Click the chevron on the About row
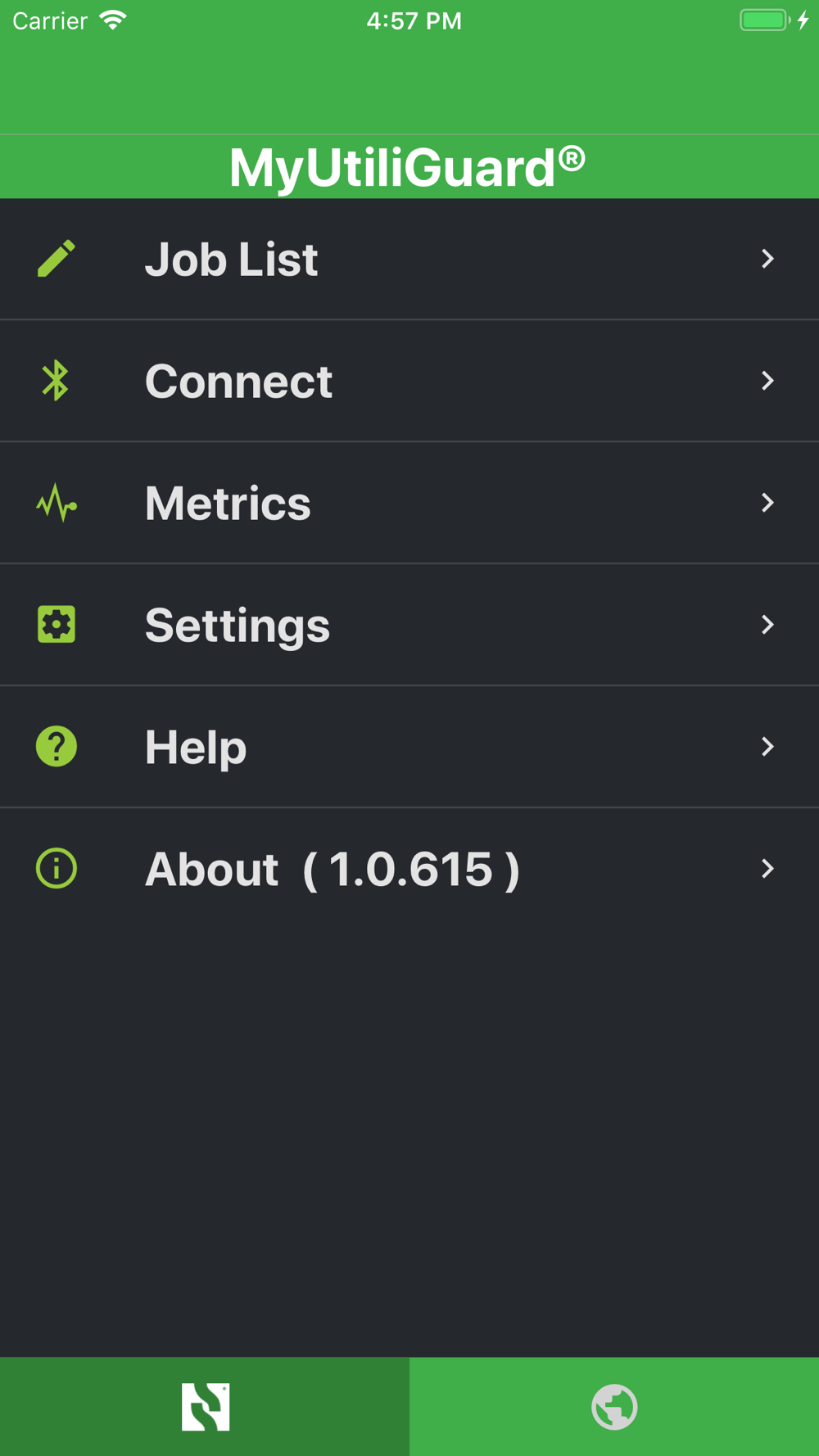This screenshot has height=1456, width=819. (x=767, y=869)
